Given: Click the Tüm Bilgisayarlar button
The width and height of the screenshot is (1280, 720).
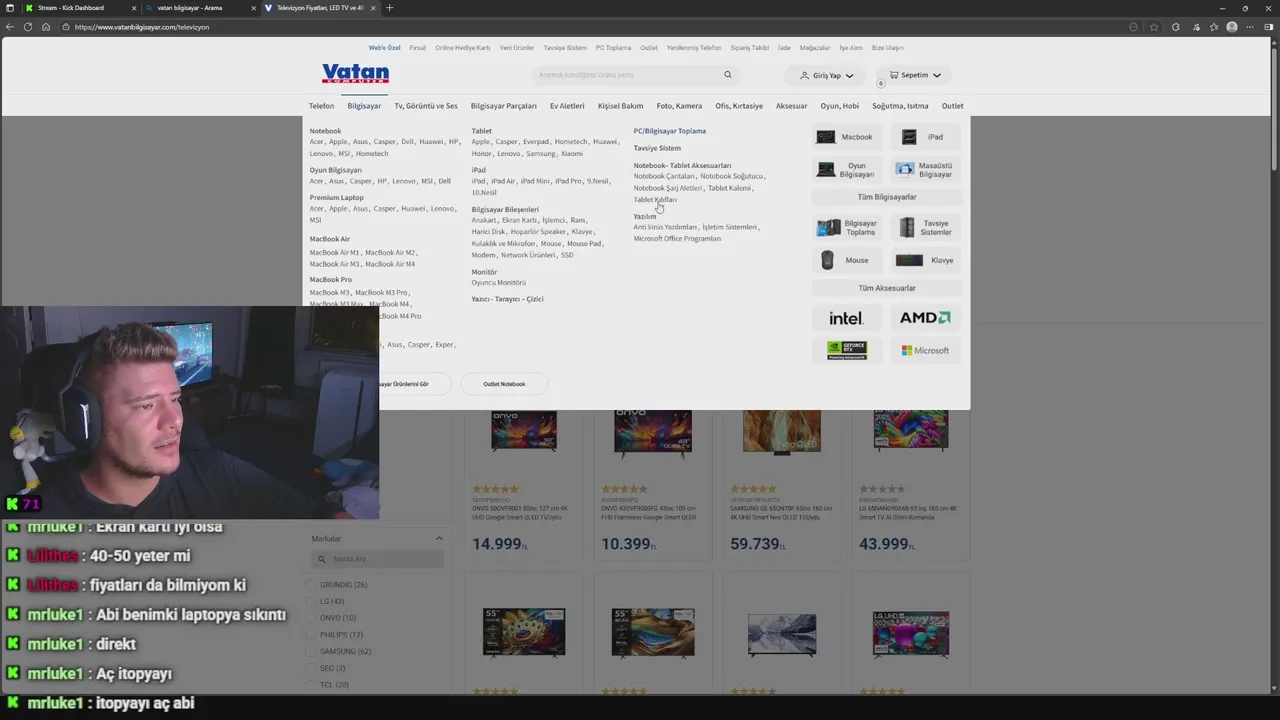Looking at the screenshot, I should pos(886,197).
